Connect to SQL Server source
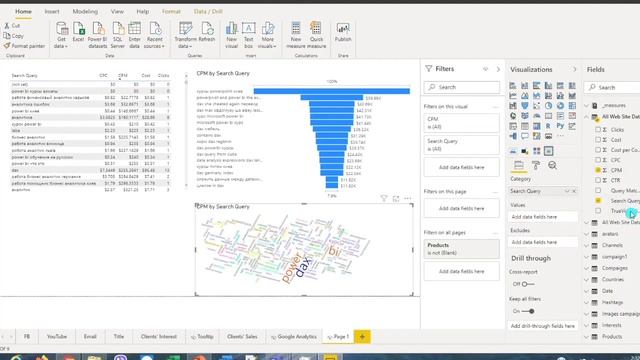The height and width of the screenshot is (360, 640). (x=118, y=35)
